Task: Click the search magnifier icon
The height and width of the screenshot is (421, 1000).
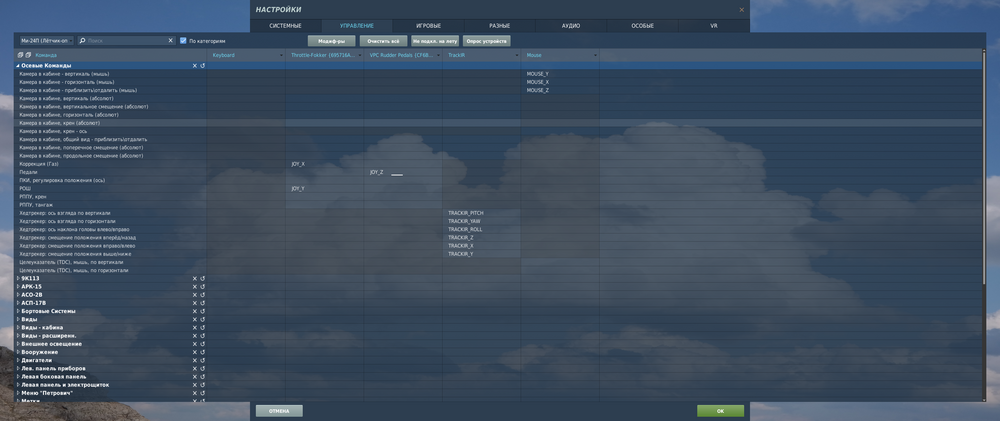Action: [83, 41]
